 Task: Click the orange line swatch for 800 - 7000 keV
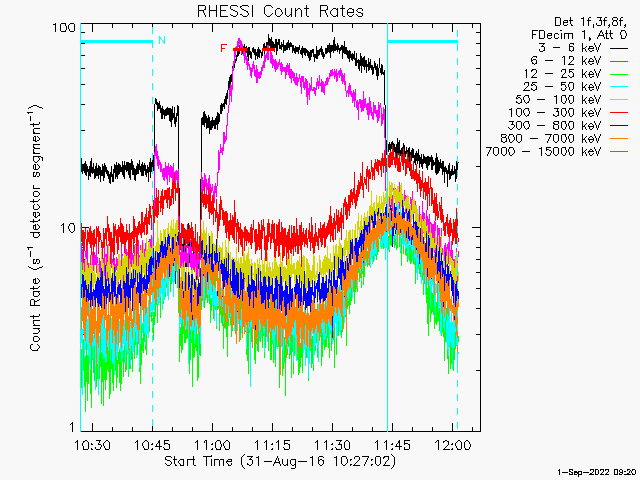[x=619, y=139]
